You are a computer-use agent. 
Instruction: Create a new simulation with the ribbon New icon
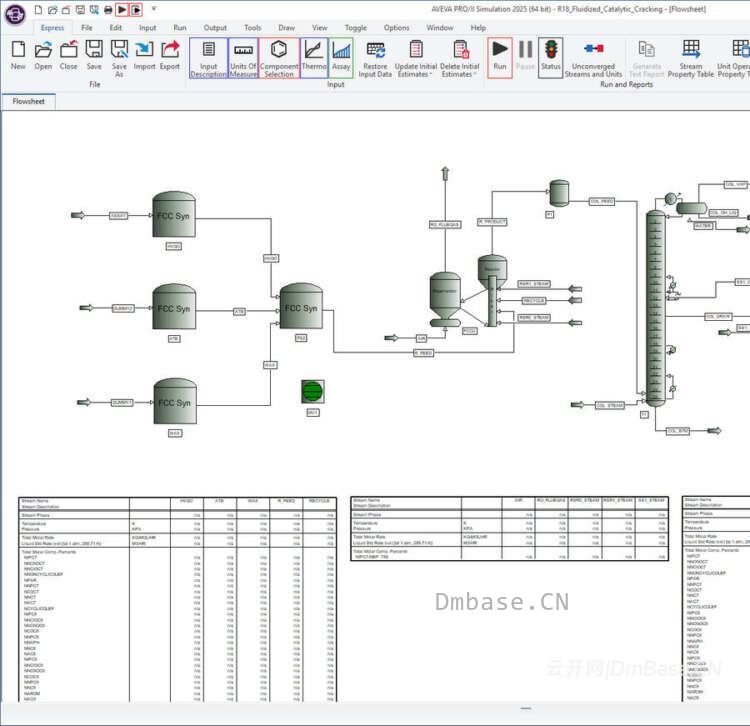pyautogui.click(x=18, y=55)
